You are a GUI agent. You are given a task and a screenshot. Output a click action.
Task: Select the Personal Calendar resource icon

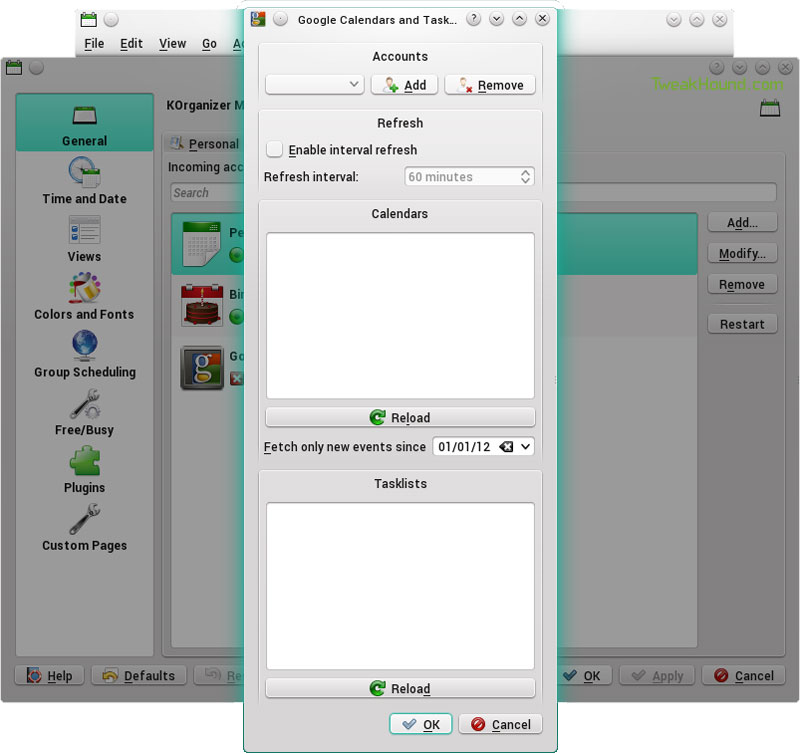tap(202, 244)
